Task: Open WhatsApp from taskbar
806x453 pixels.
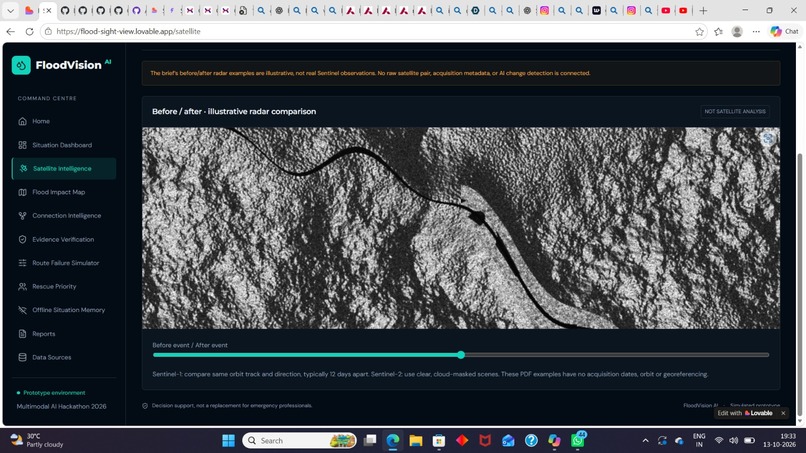Action: coord(578,440)
